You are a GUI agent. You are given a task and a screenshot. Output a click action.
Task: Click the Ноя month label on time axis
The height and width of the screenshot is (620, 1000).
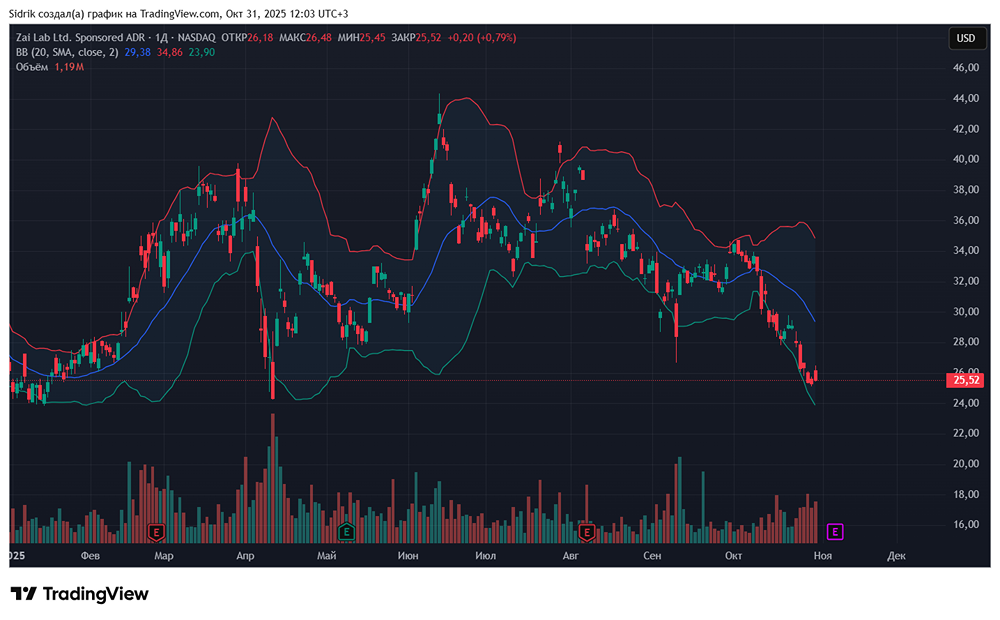[x=823, y=556]
